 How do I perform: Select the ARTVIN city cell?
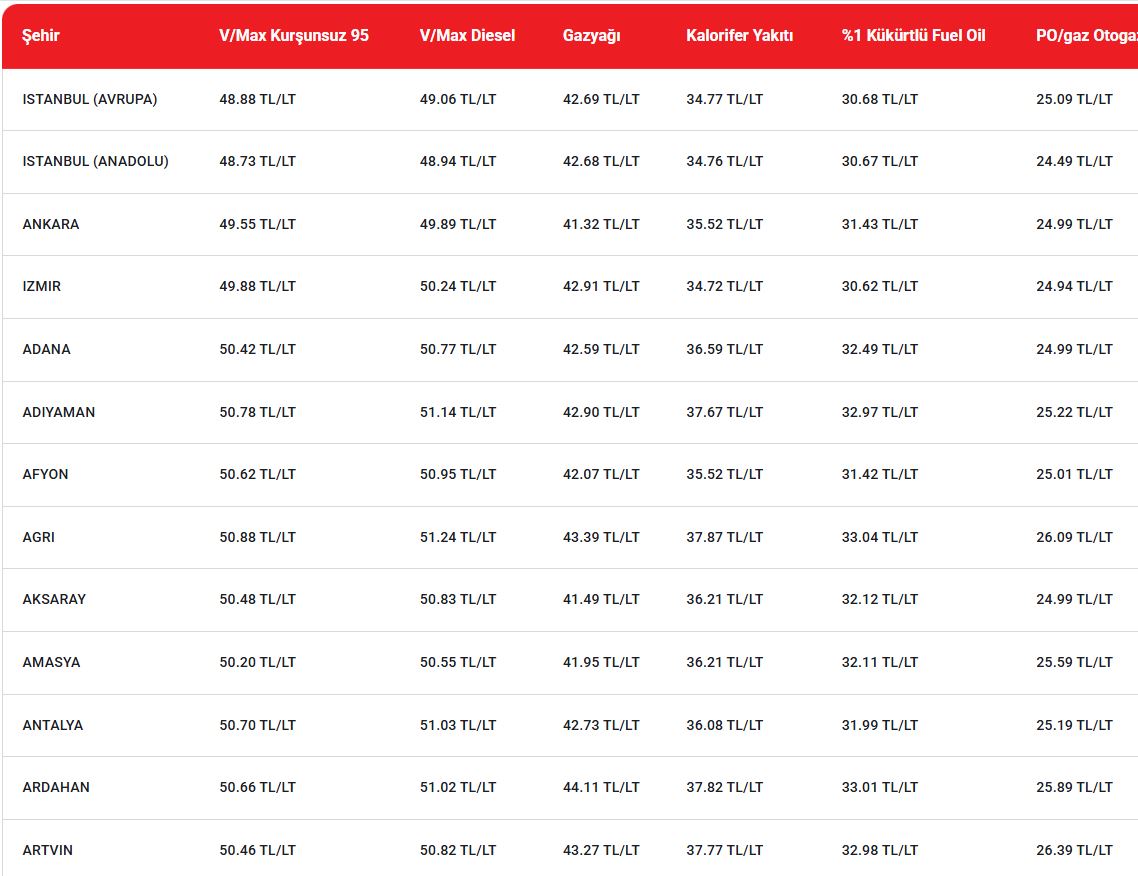click(x=48, y=850)
